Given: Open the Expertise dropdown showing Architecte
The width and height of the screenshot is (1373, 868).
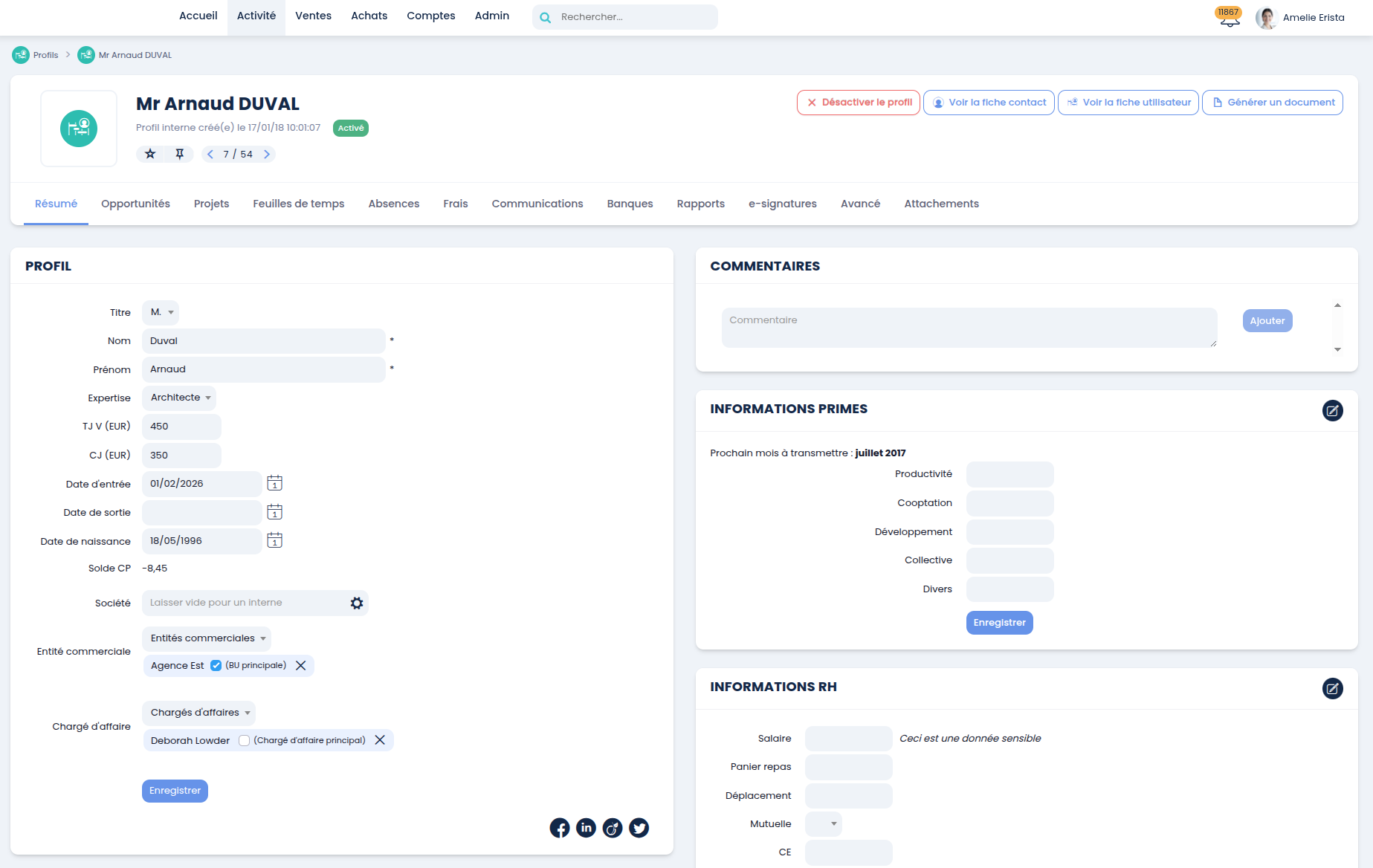Looking at the screenshot, I should pyautogui.click(x=178, y=398).
